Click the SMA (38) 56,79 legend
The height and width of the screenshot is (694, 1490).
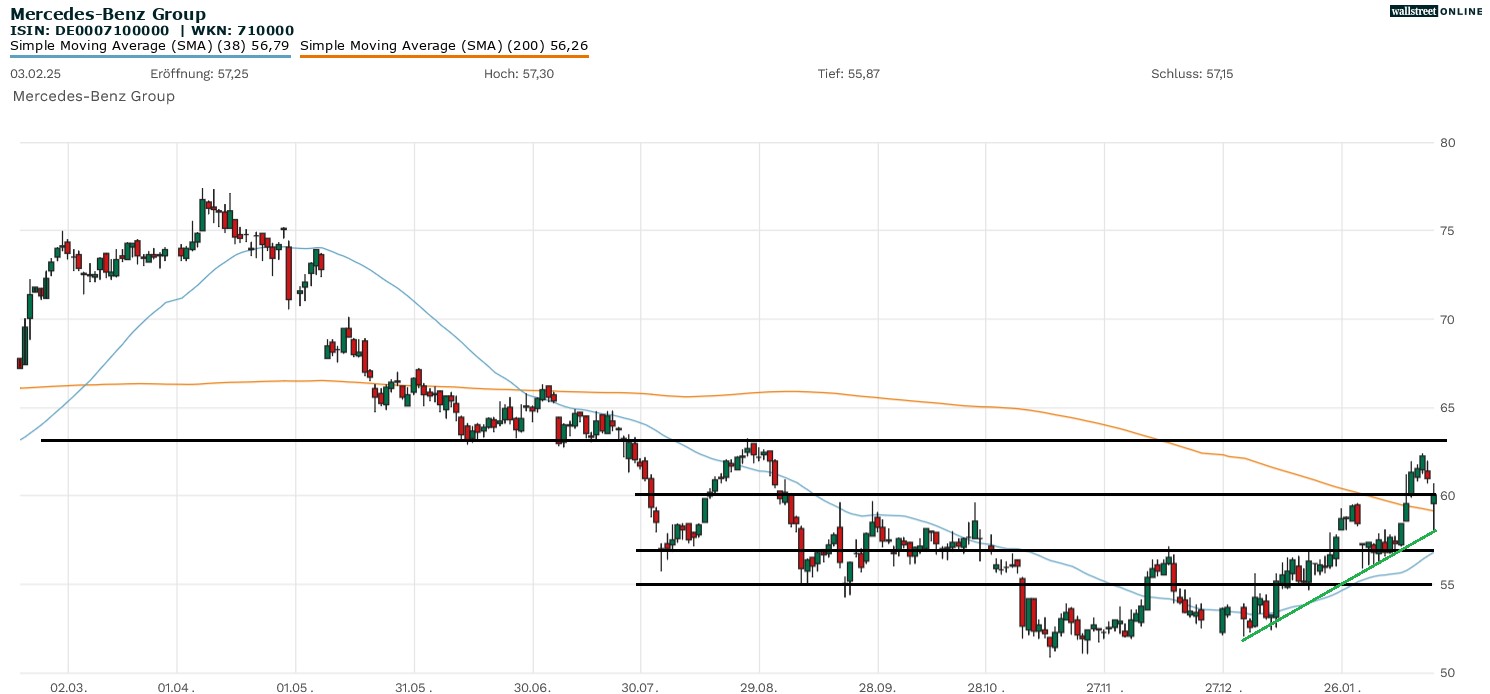pos(150,46)
